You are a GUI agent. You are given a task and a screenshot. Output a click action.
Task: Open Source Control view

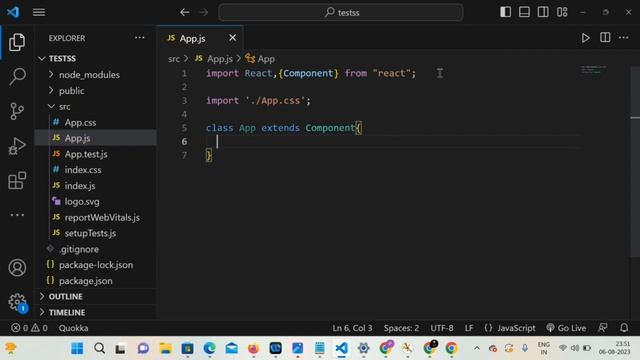pos(17,111)
